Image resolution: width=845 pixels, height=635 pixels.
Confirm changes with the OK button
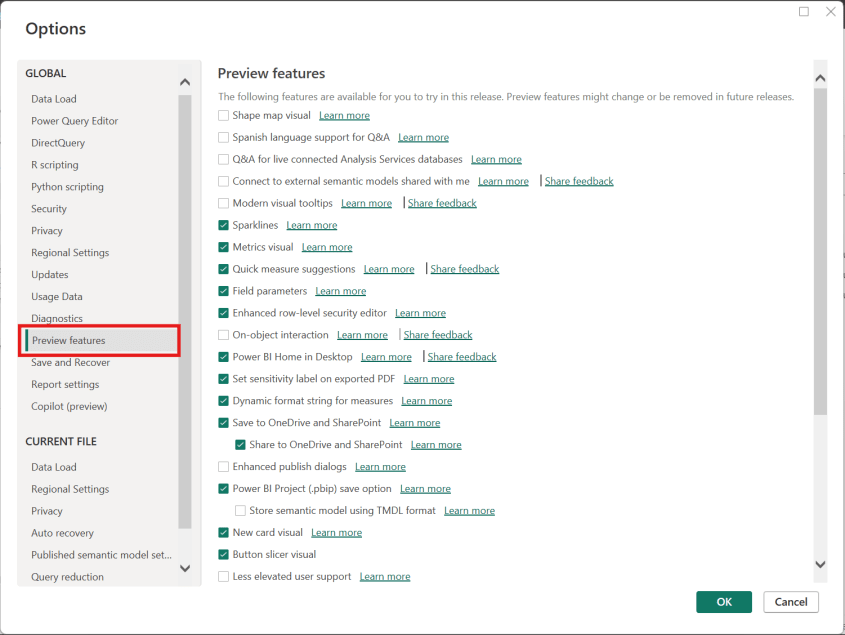pos(723,602)
